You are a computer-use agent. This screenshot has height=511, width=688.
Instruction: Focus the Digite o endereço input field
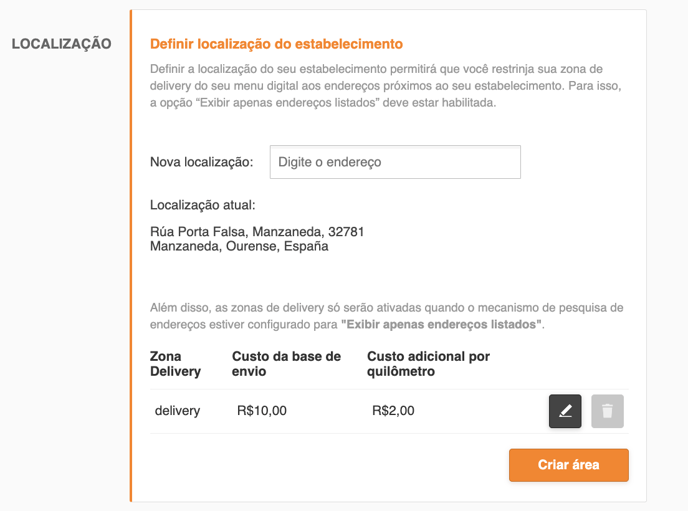coord(395,162)
